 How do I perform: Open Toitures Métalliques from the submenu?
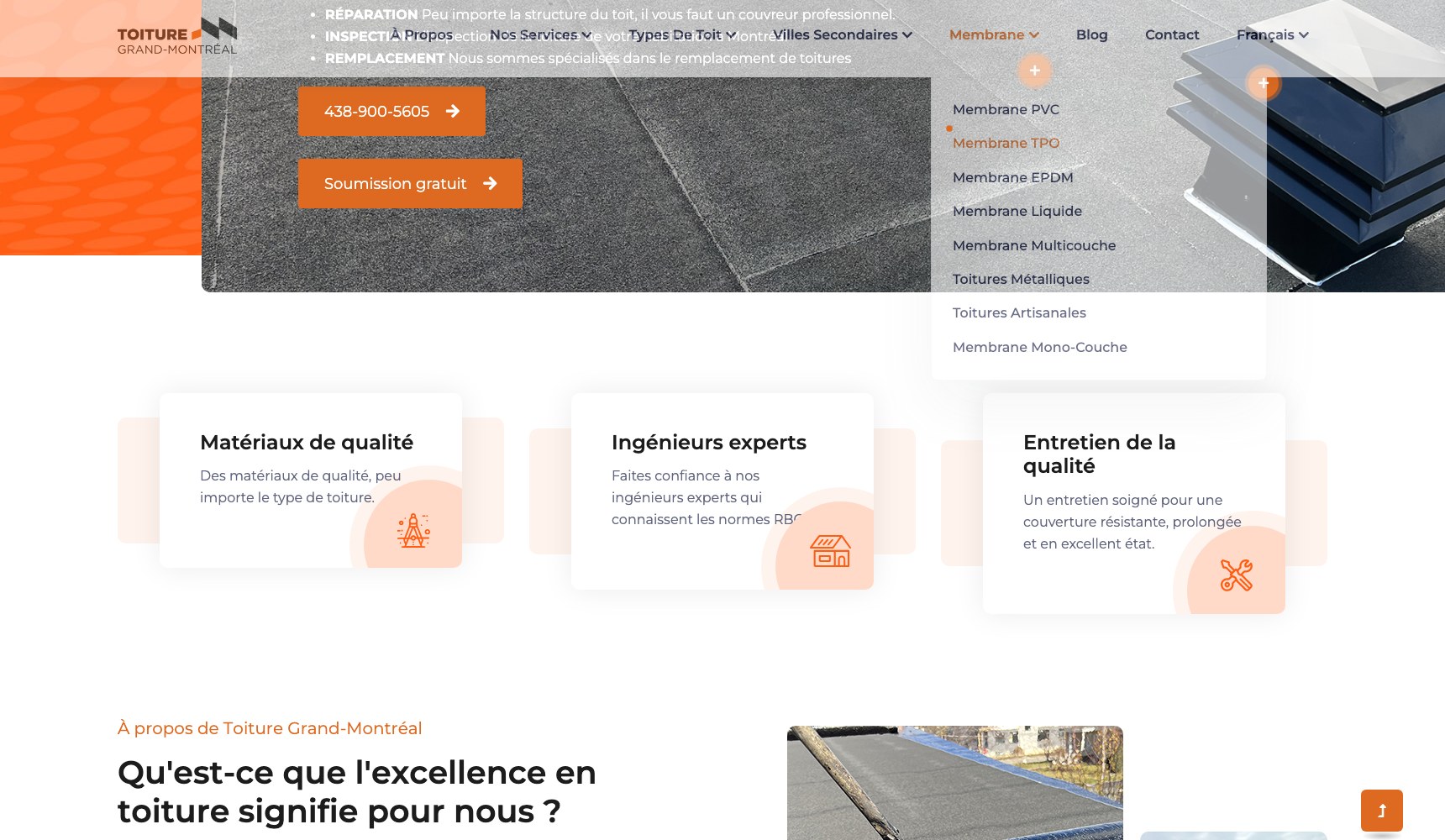point(1021,279)
